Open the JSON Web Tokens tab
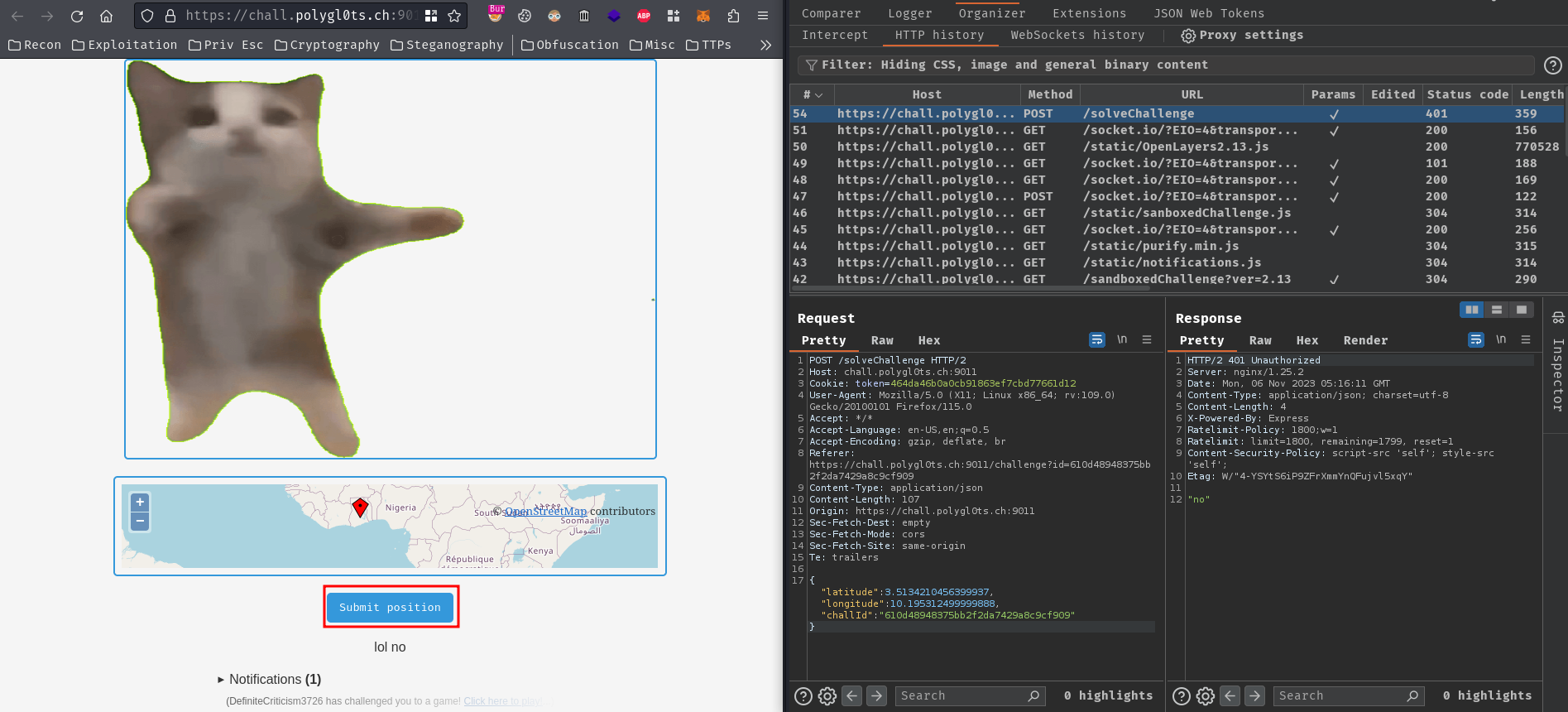This screenshot has width=1568, height=712. (1209, 13)
